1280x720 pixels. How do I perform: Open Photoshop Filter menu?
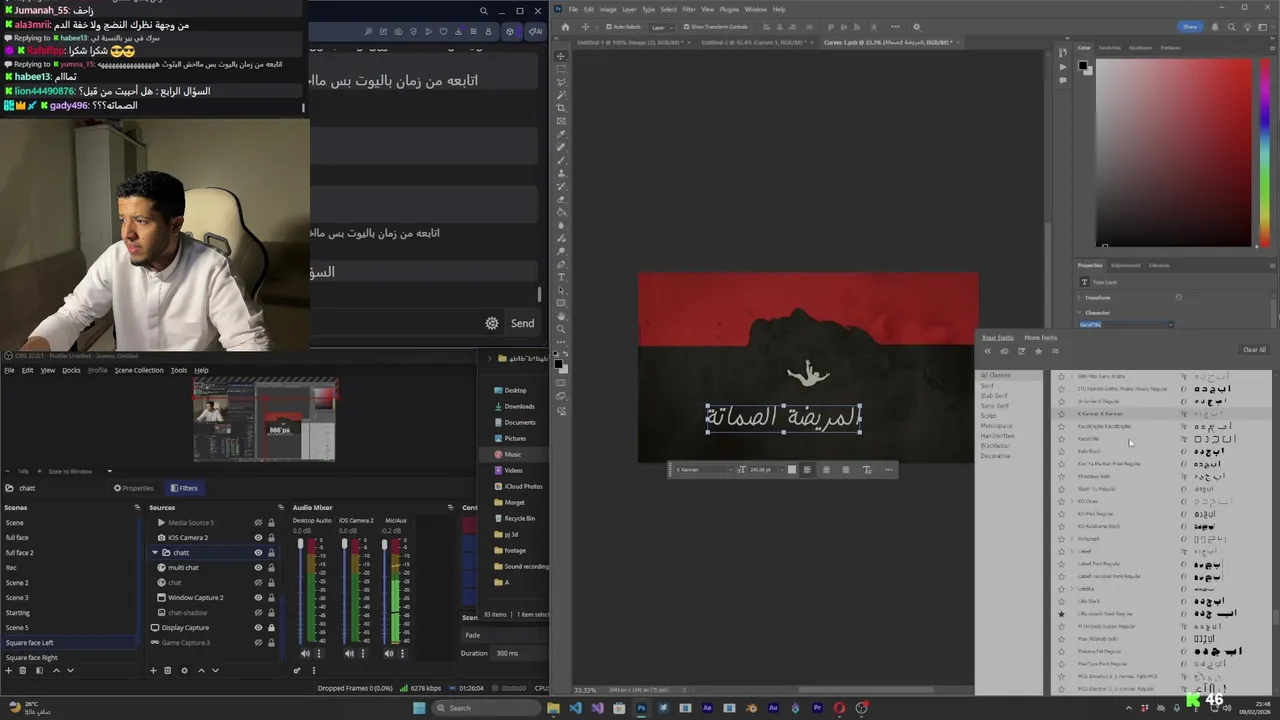(x=689, y=9)
